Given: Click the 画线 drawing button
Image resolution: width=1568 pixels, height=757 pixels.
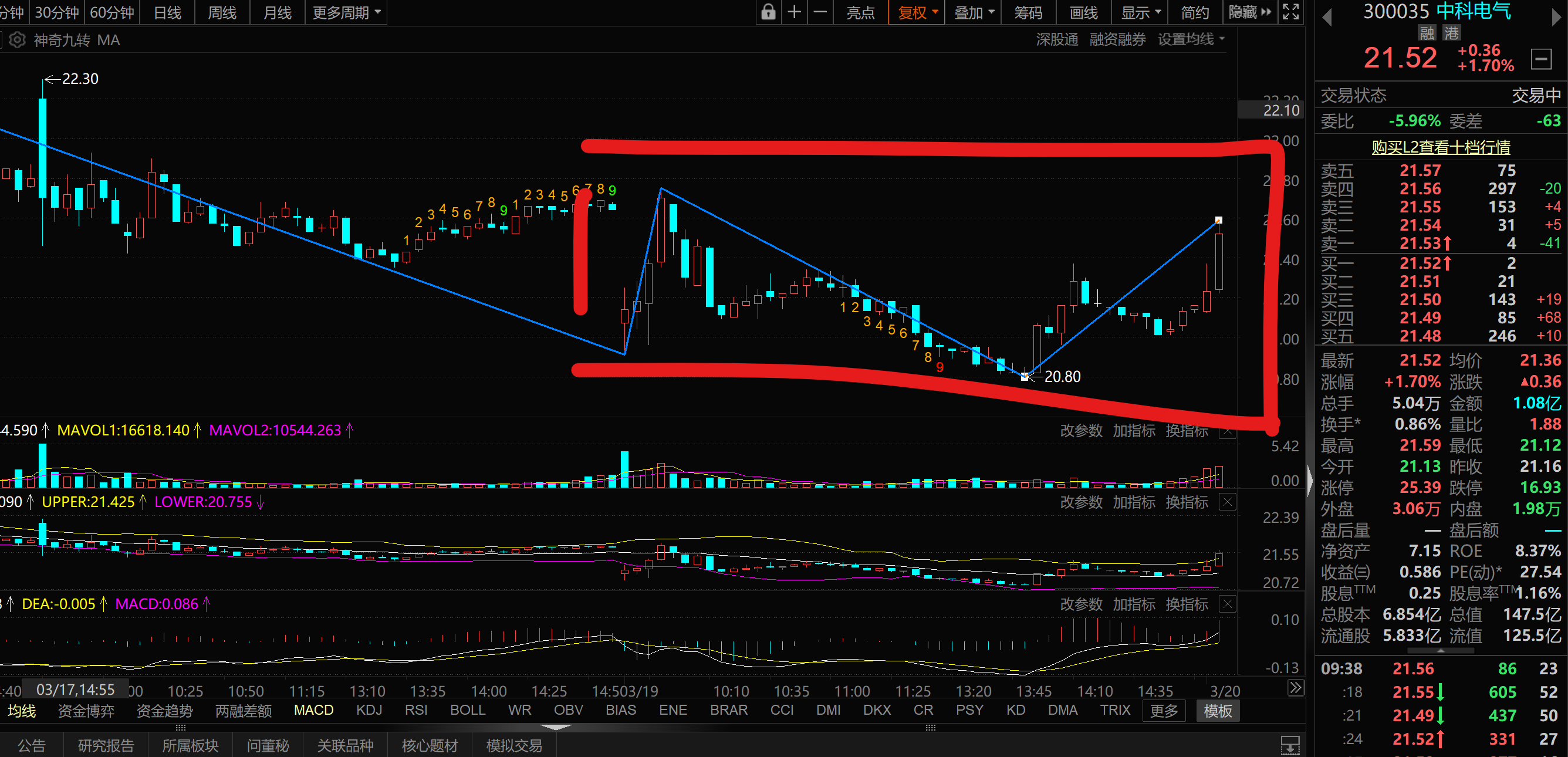Looking at the screenshot, I should click(x=1083, y=12).
